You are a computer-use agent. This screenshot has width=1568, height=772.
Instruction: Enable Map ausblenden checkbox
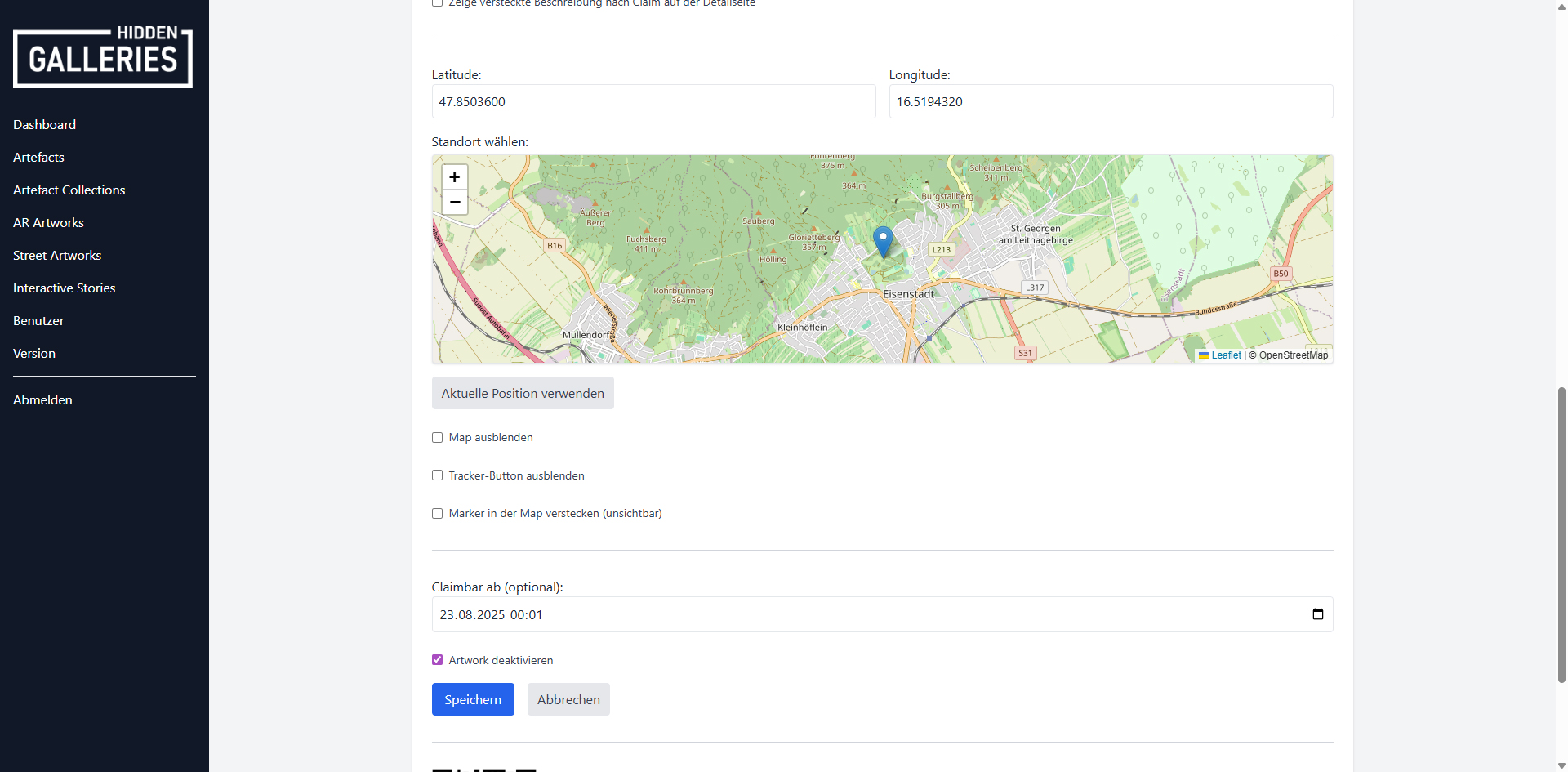[438, 438]
